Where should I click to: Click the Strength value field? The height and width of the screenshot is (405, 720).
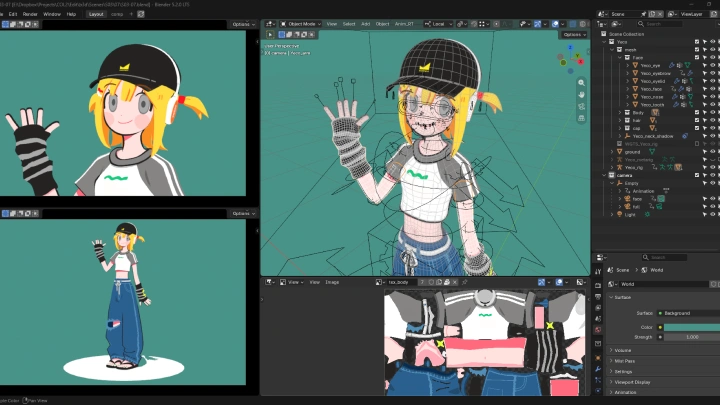[692, 337]
